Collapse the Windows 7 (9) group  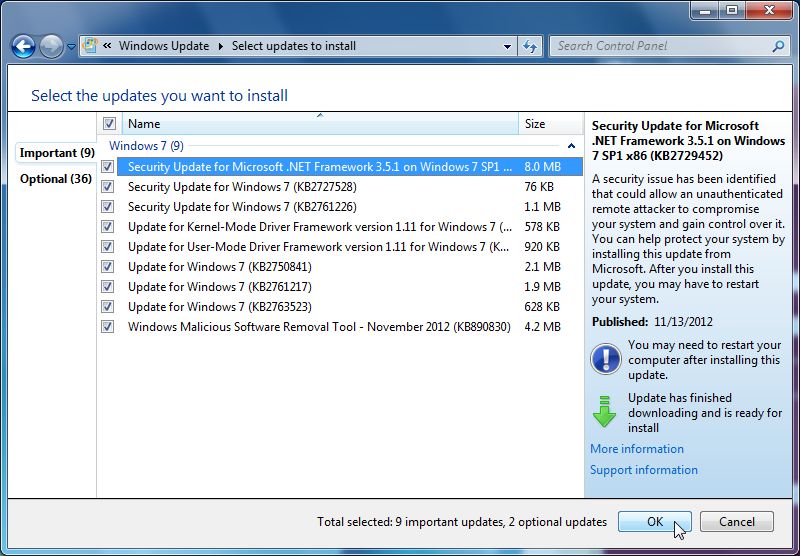point(571,146)
